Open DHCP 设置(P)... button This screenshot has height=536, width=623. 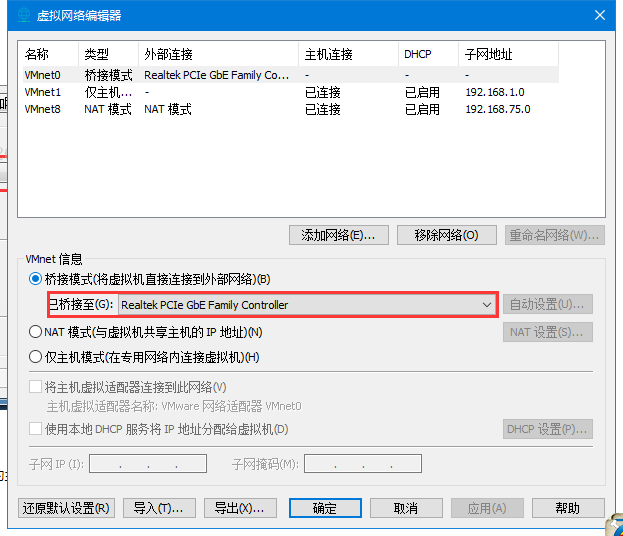tap(548, 429)
